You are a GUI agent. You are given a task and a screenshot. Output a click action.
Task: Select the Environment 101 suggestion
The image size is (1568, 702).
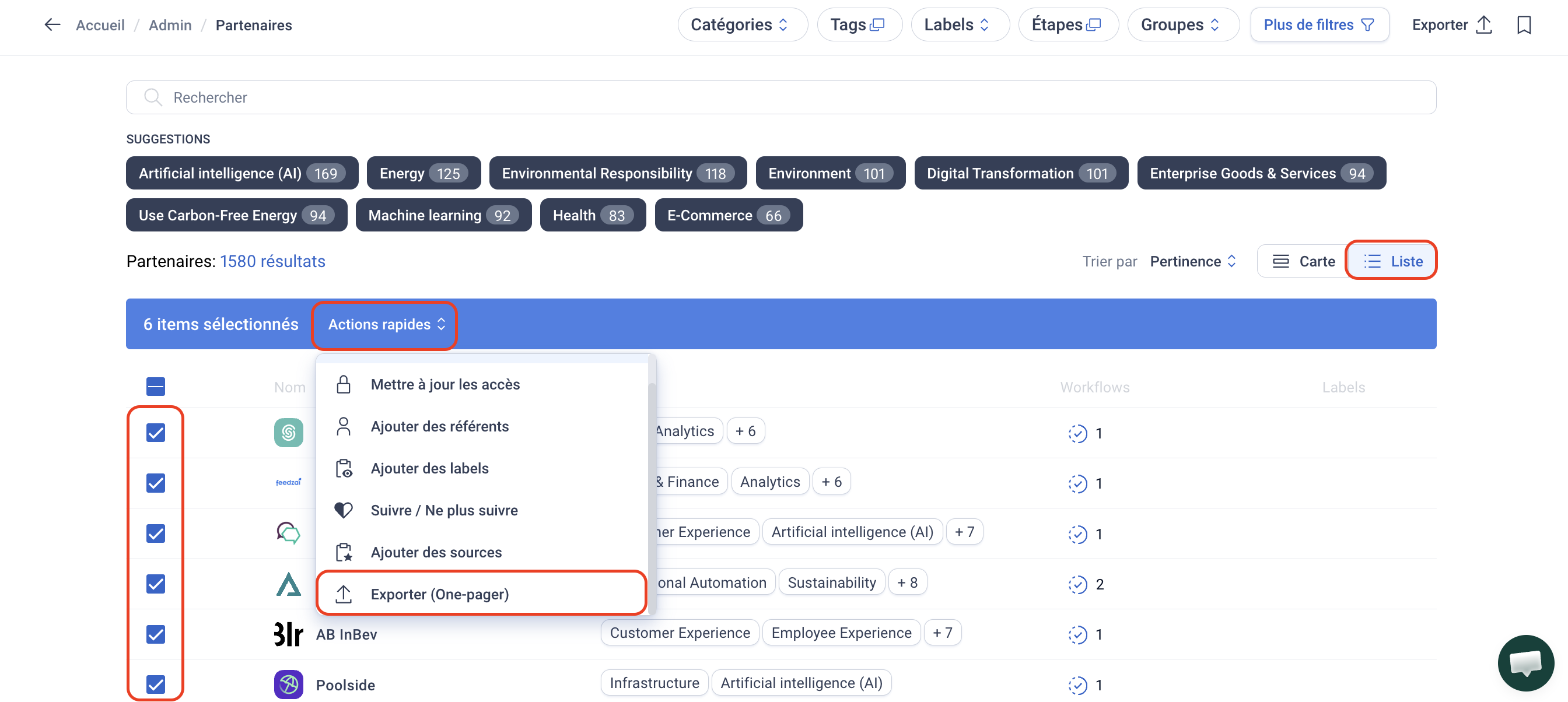(x=830, y=173)
